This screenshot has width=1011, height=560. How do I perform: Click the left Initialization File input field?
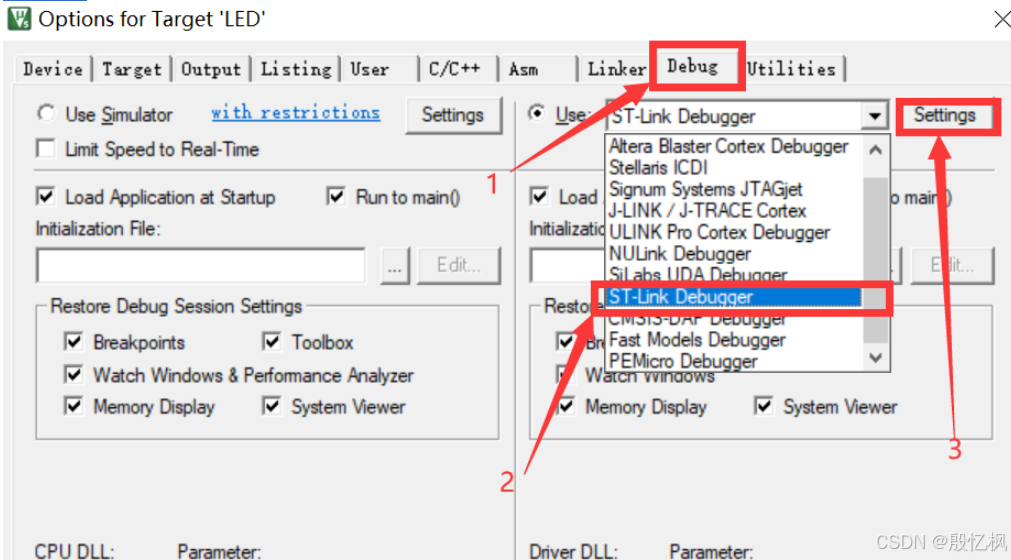201,265
